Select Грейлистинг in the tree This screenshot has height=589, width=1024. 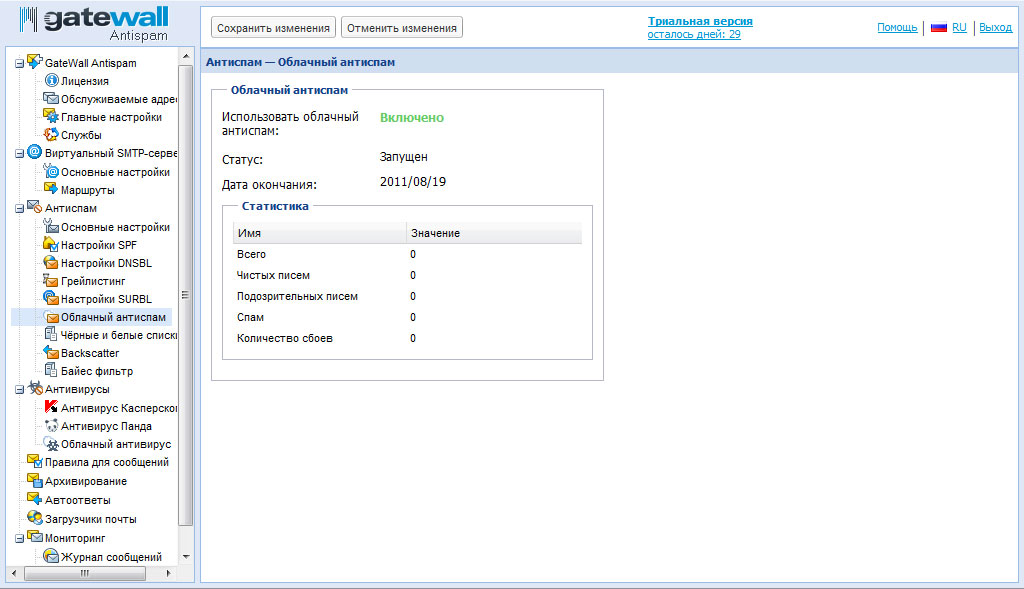[93, 281]
